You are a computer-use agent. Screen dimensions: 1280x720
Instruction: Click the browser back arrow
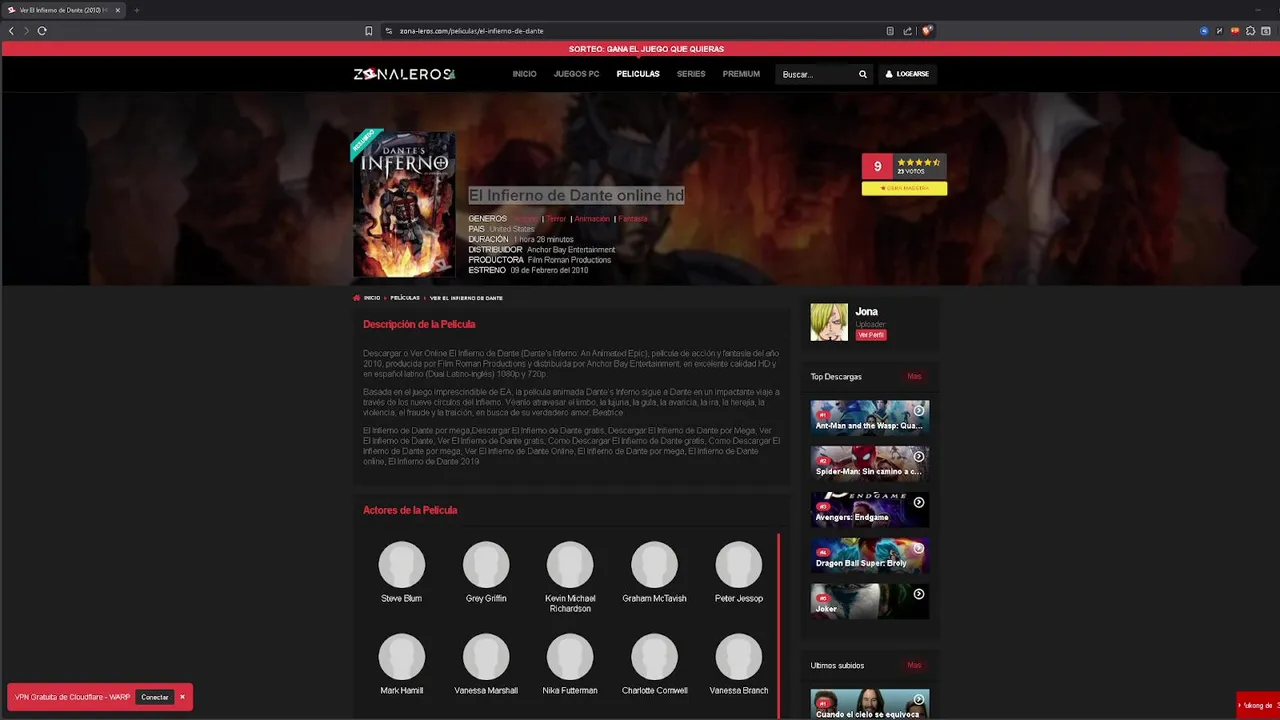[x=11, y=31]
